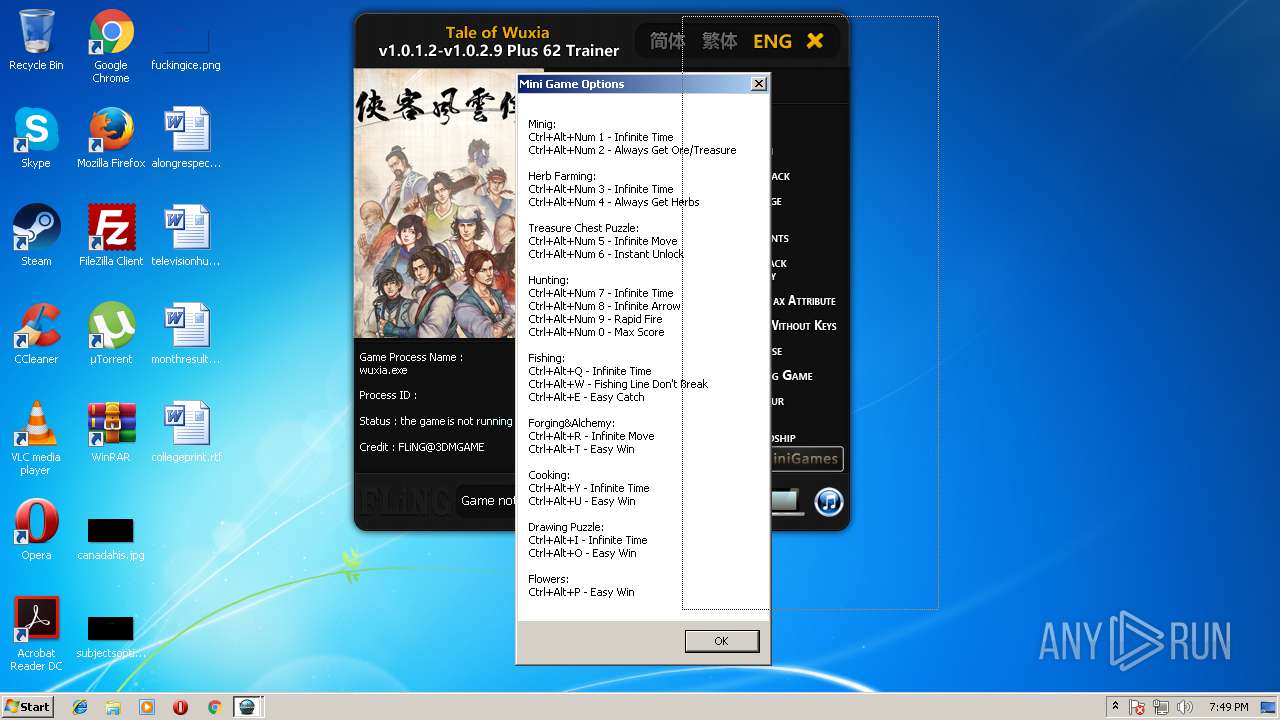Viewport: 1280px width, 720px height.
Task: Click 'Ctrl+Alt+Num 1 - Infinite Time' line
Action: (x=601, y=137)
